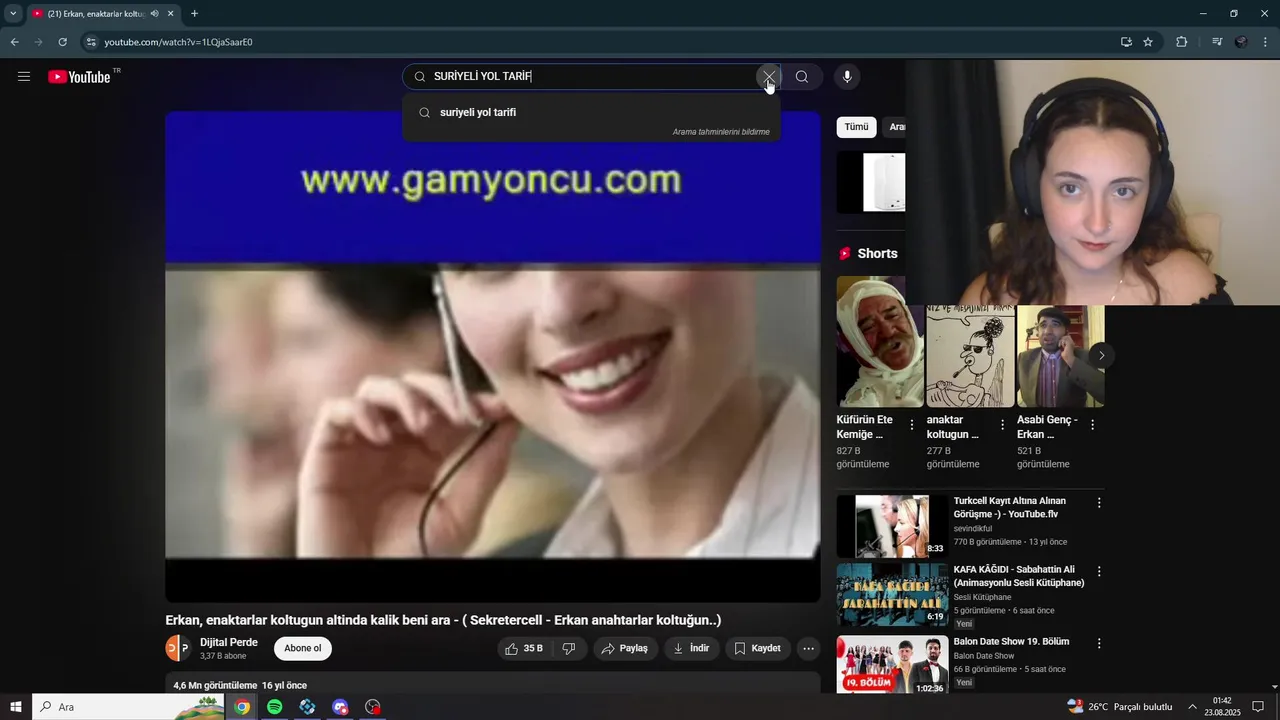Open the 'Asabi Genç - Erkan' short thumbnail
1280x720 pixels.
click(x=1060, y=356)
